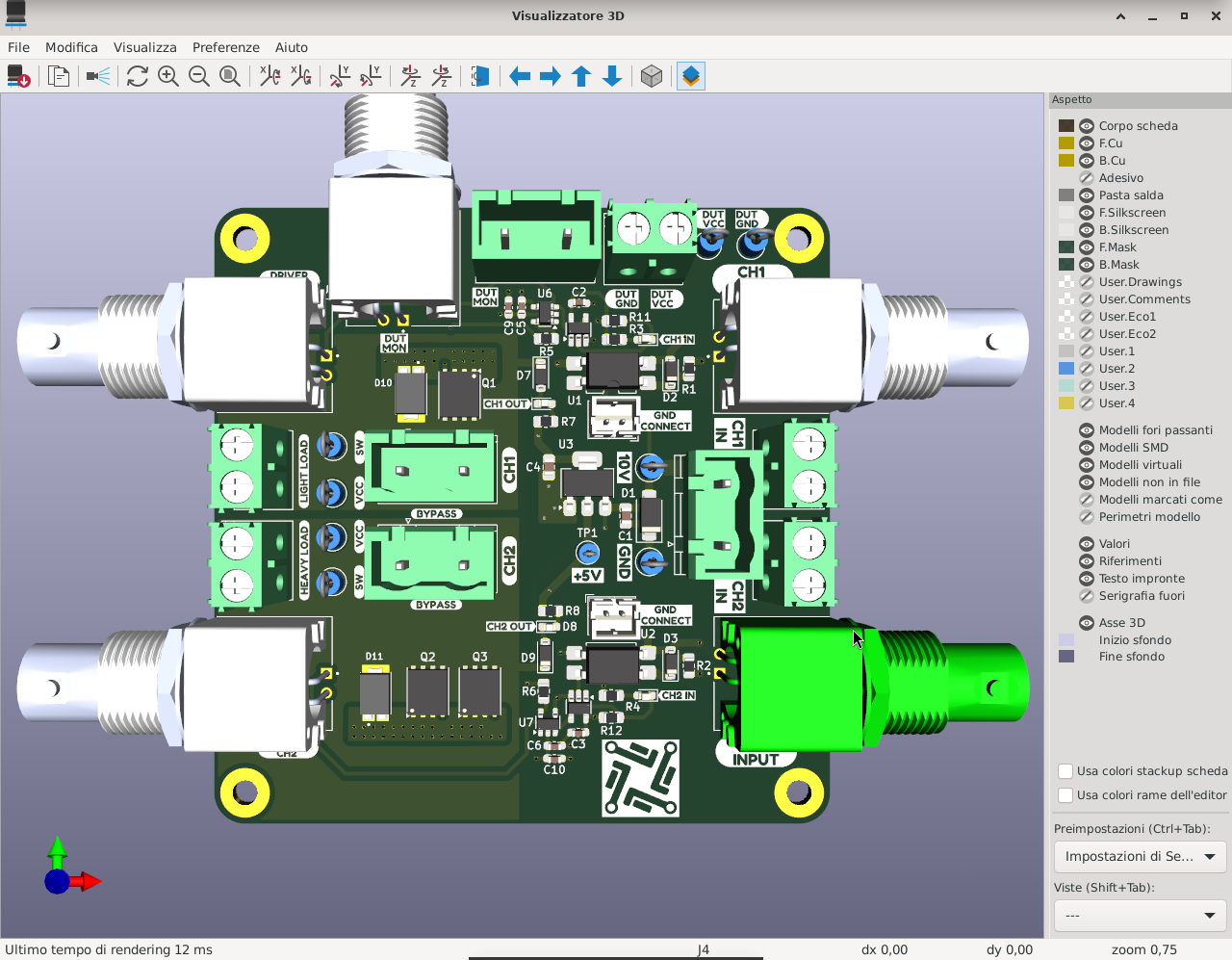Check 'Usa colori rame dell'editor' option
Image resolution: width=1232 pixels, height=960 pixels.
point(1065,795)
